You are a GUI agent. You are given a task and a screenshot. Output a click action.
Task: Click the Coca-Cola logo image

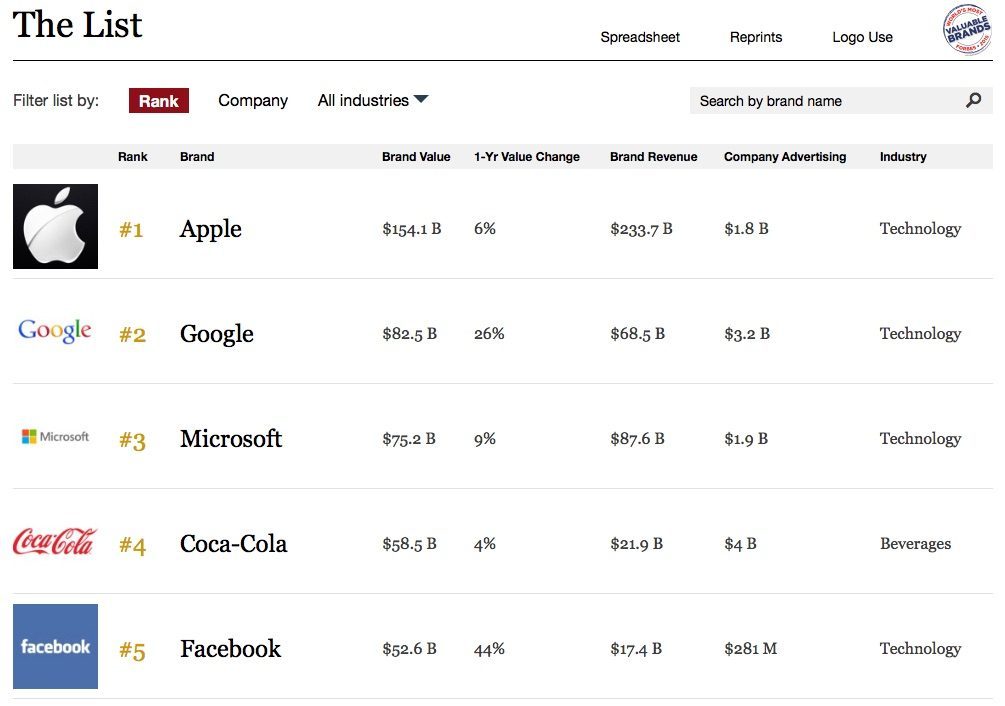tap(55, 541)
